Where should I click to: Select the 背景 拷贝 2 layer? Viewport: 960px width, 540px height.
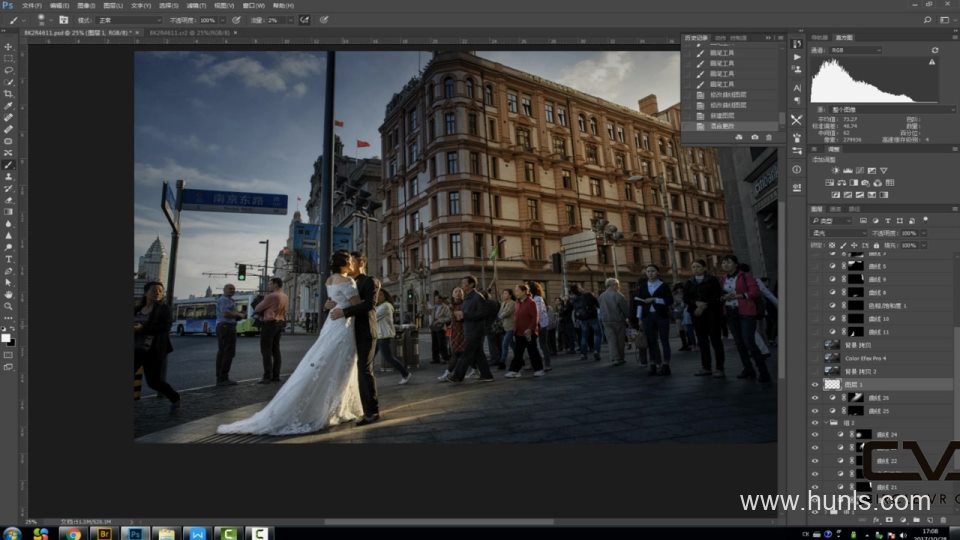(x=862, y=370)
